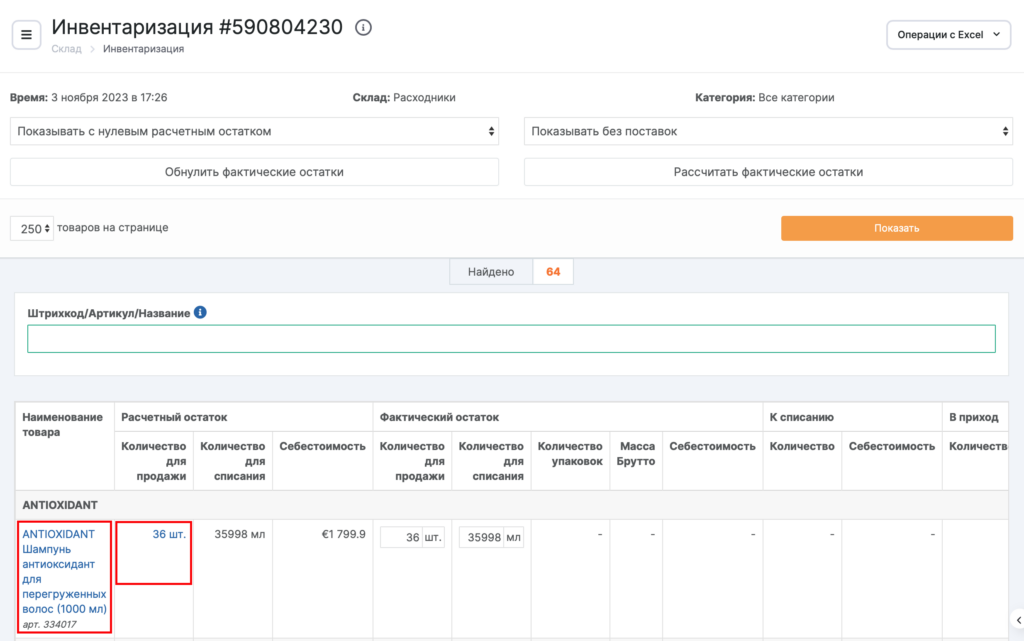Viewport: 1024px width, 641px height.
Task: Open the Операции с Excel dropdown
Action: click(948, 34)
